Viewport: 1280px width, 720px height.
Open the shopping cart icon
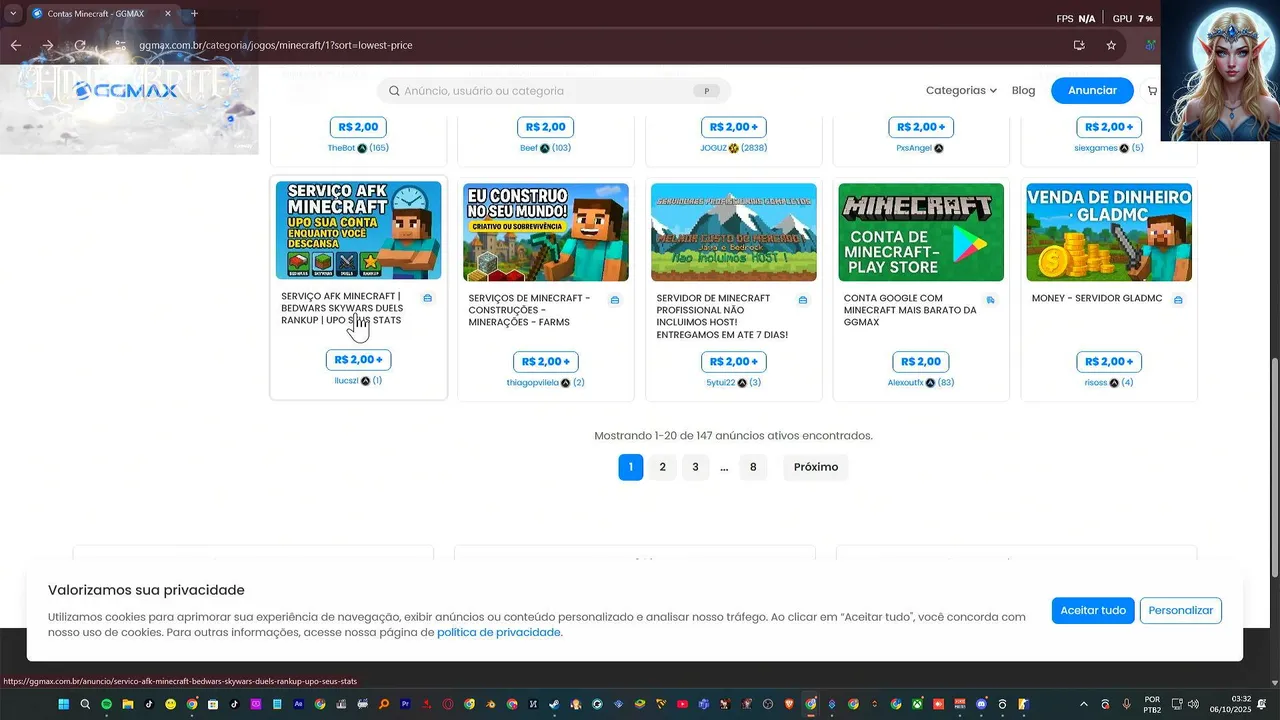tap(1152, 91)
